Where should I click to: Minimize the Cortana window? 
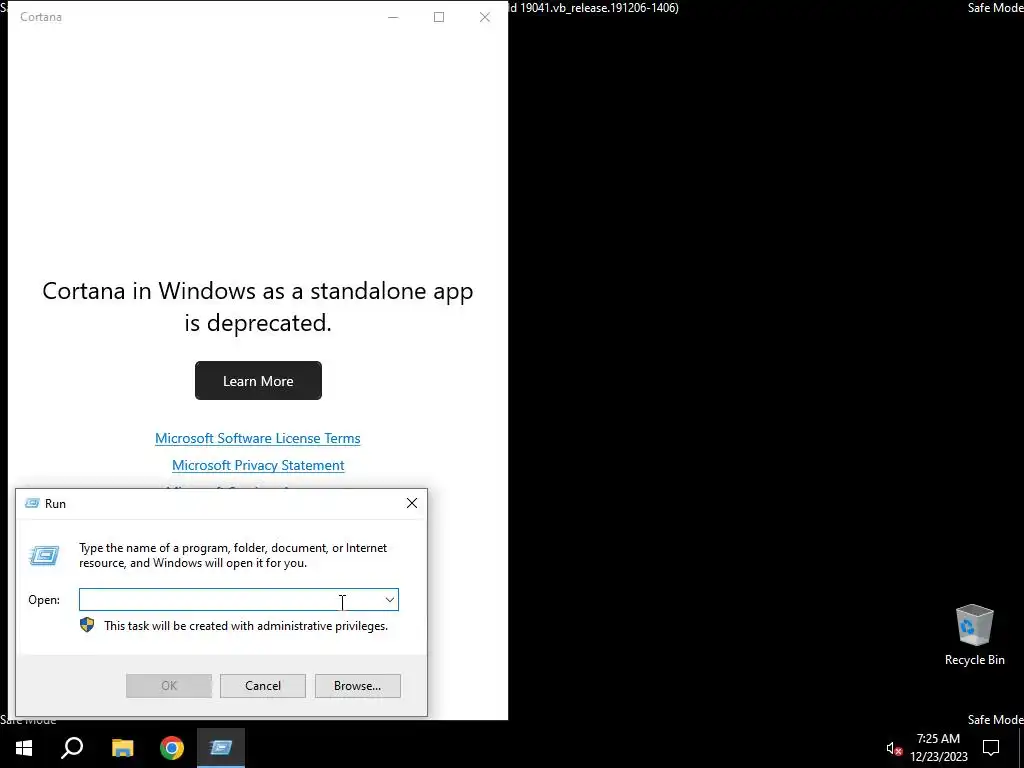393,17
